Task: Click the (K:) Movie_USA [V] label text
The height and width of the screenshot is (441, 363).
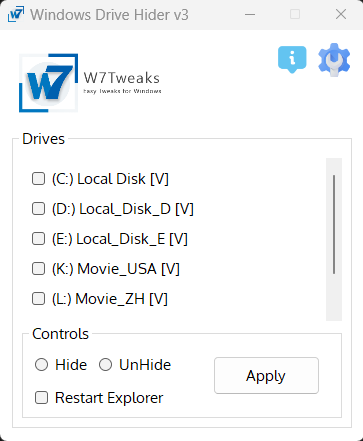Action: coord(116,269)
